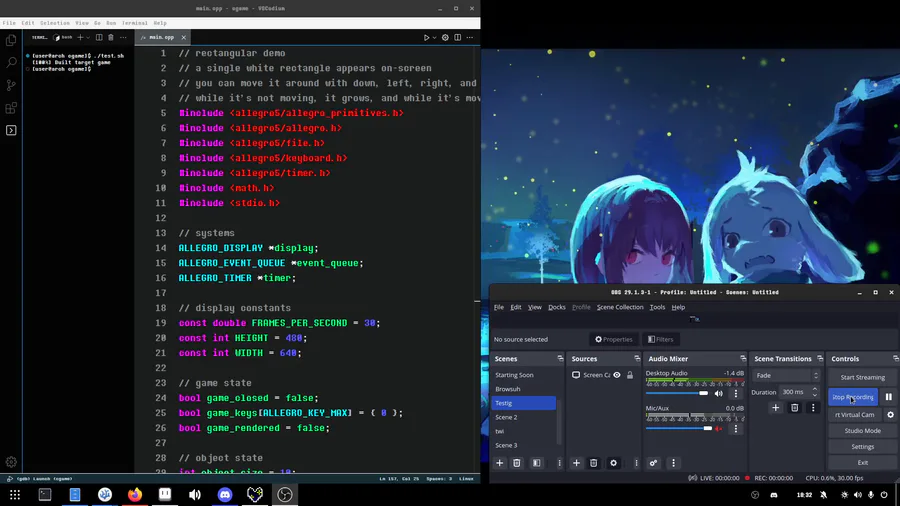Open Desktop Audio options three-dot menu
The height and width of the screenshot is (506, 900).
pyautogui.click(x=736, y=394)
